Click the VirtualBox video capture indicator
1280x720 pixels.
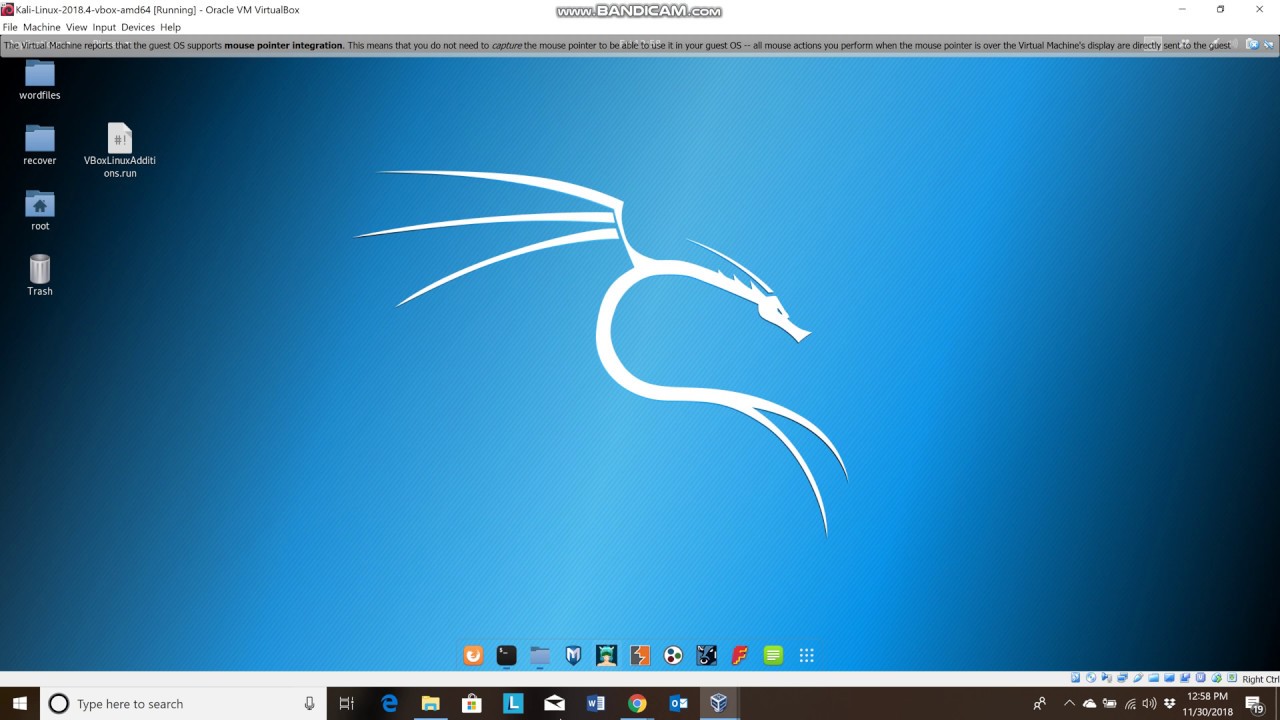(x=1185, y=678)
